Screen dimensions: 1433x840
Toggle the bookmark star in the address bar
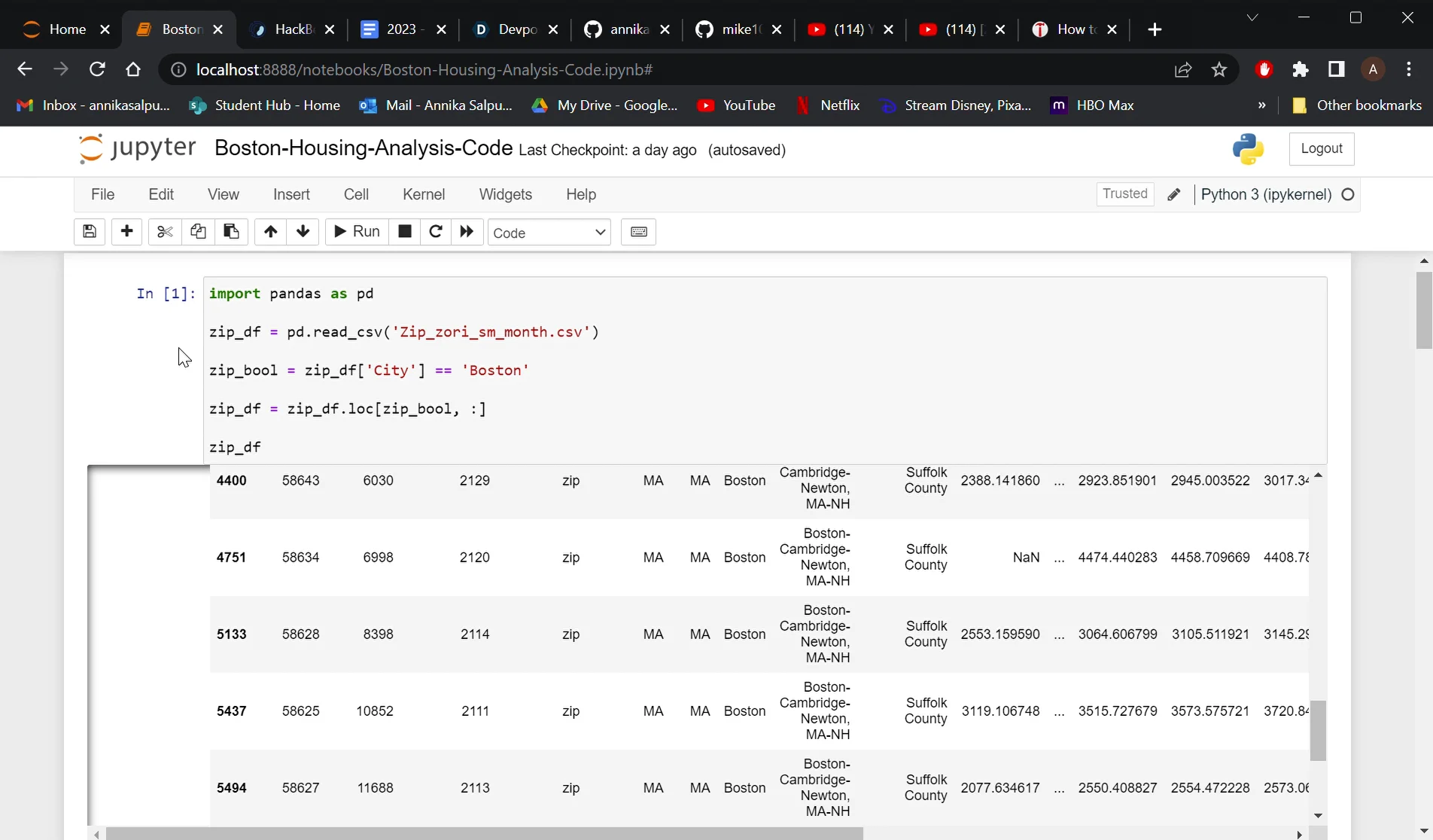1219,69
